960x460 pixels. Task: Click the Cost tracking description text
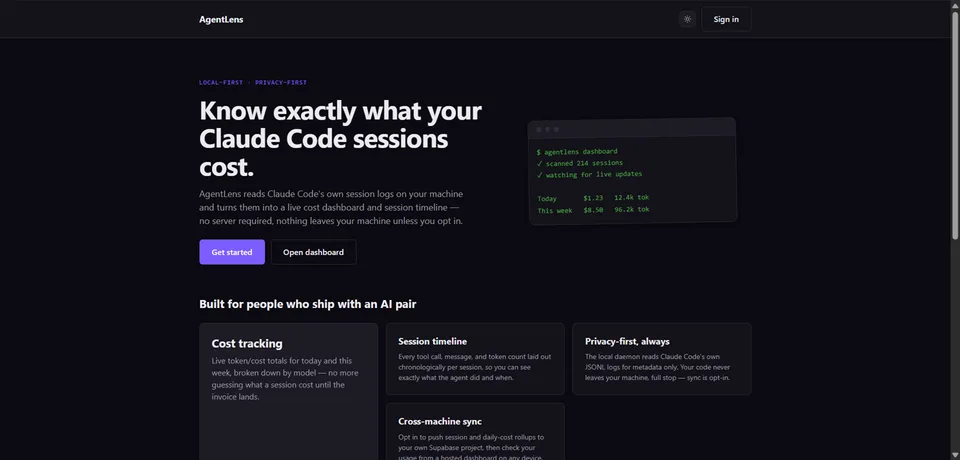pyautogui.click(x=285, y=379)
